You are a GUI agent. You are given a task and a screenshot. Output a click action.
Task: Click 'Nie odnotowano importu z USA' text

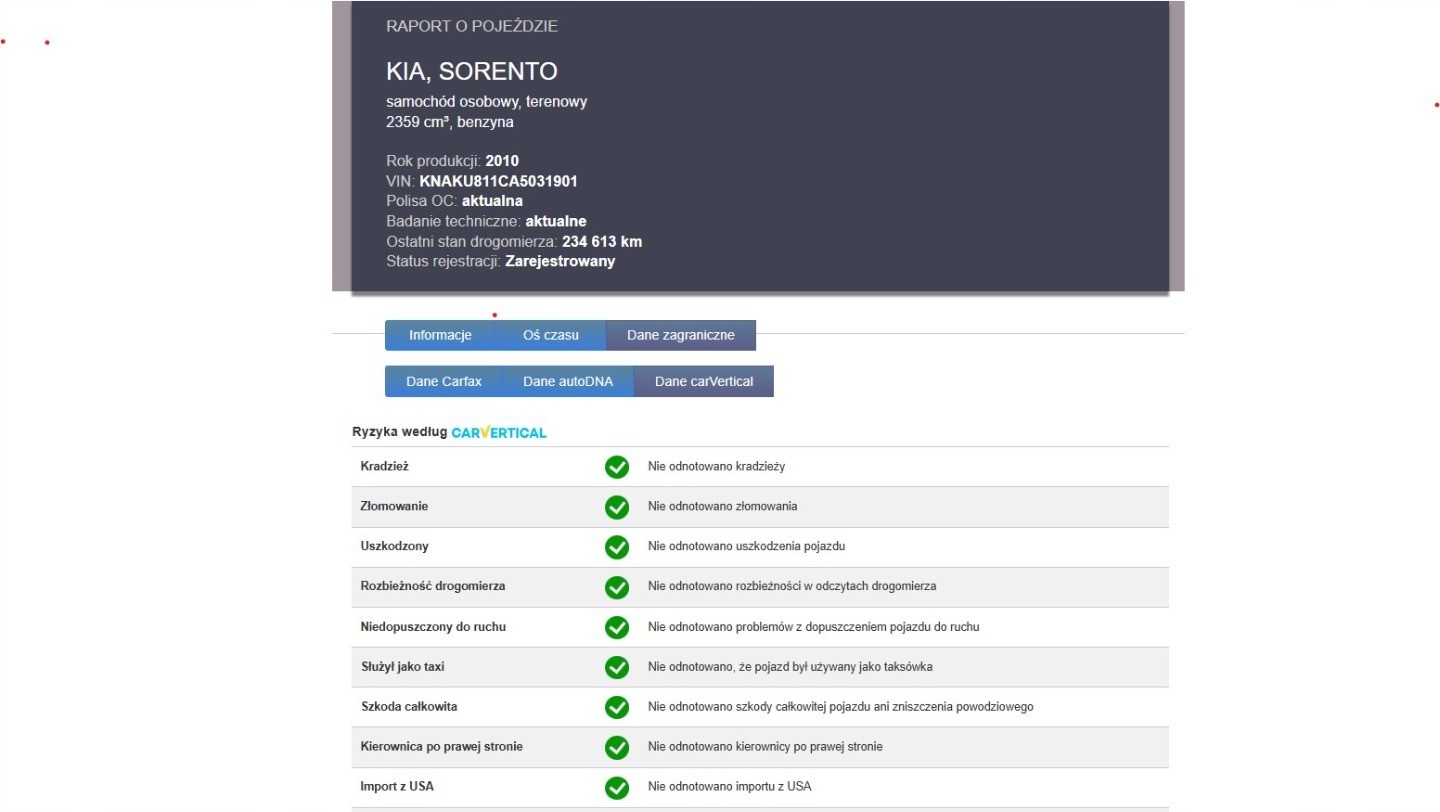730,786
